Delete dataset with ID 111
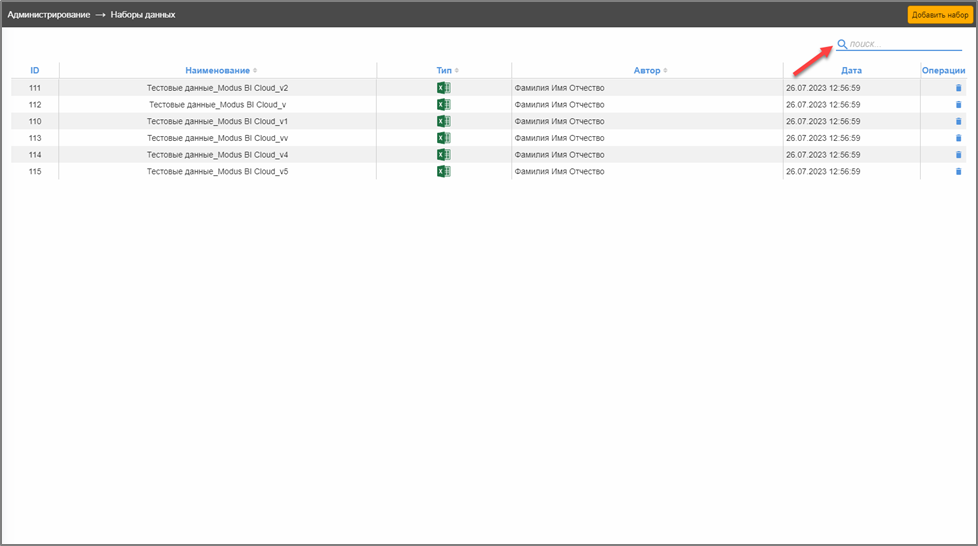The image size is (978, 546). tap(957, 88)
